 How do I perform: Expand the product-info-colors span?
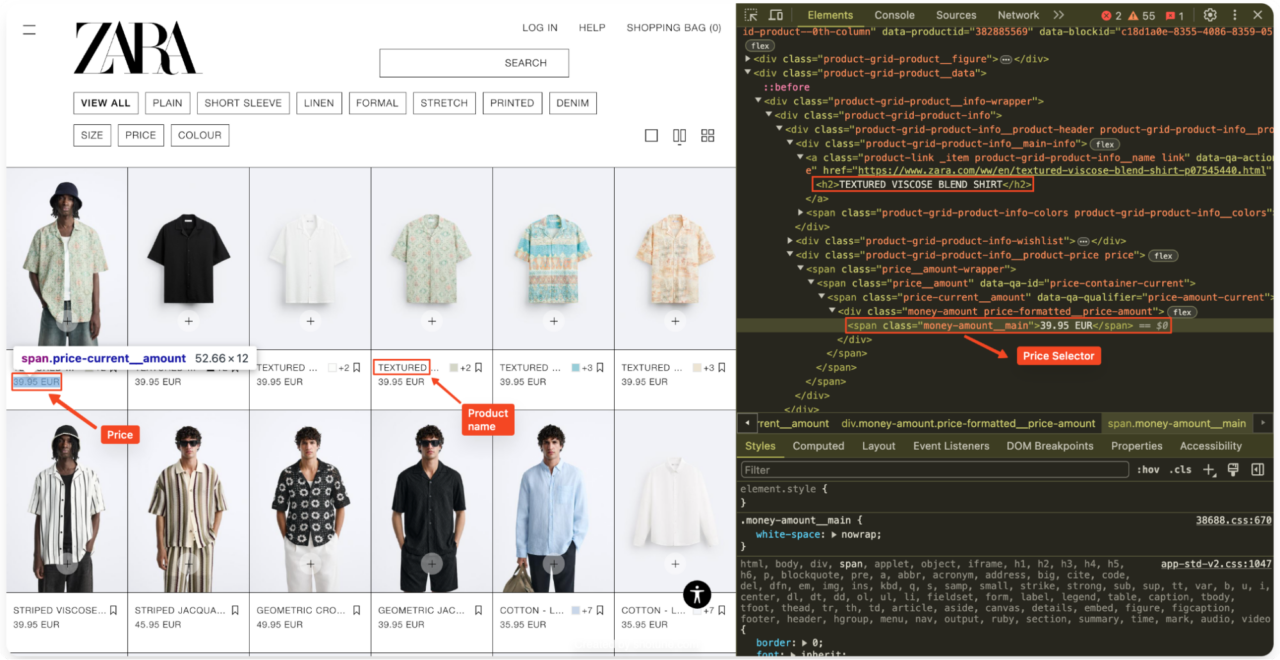pos(801,213)
